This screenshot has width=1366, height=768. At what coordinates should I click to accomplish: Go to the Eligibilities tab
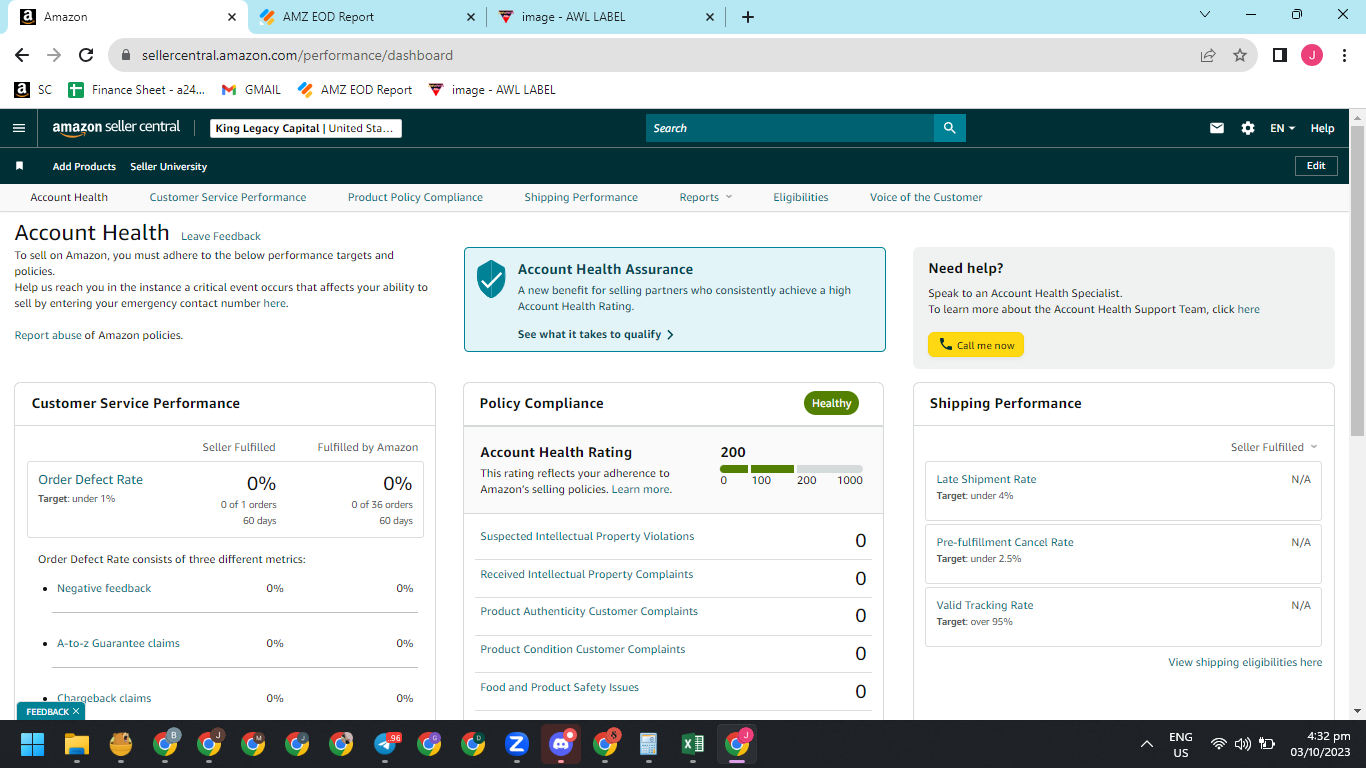801,197
